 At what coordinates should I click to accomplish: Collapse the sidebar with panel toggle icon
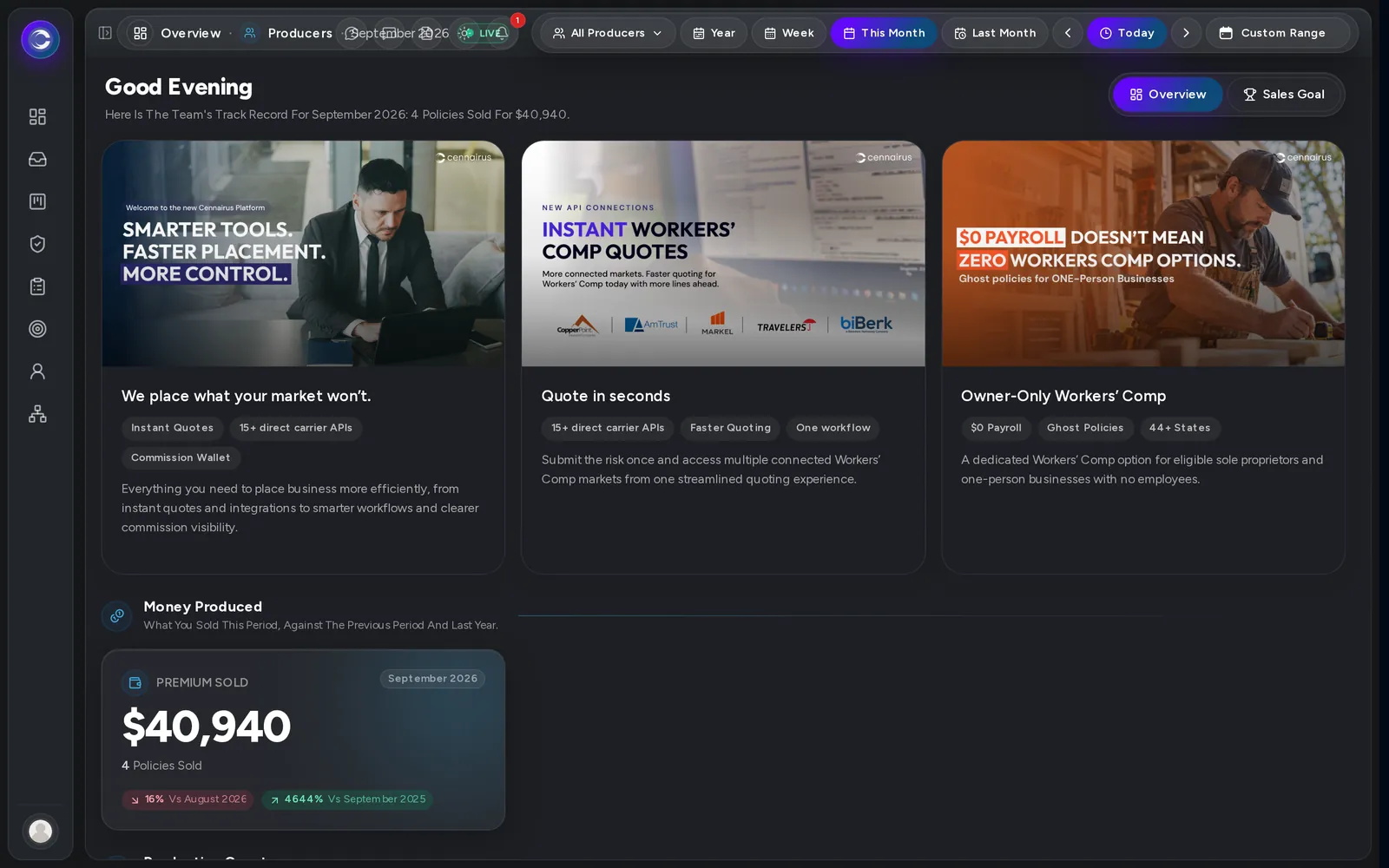tap(105, 33)
